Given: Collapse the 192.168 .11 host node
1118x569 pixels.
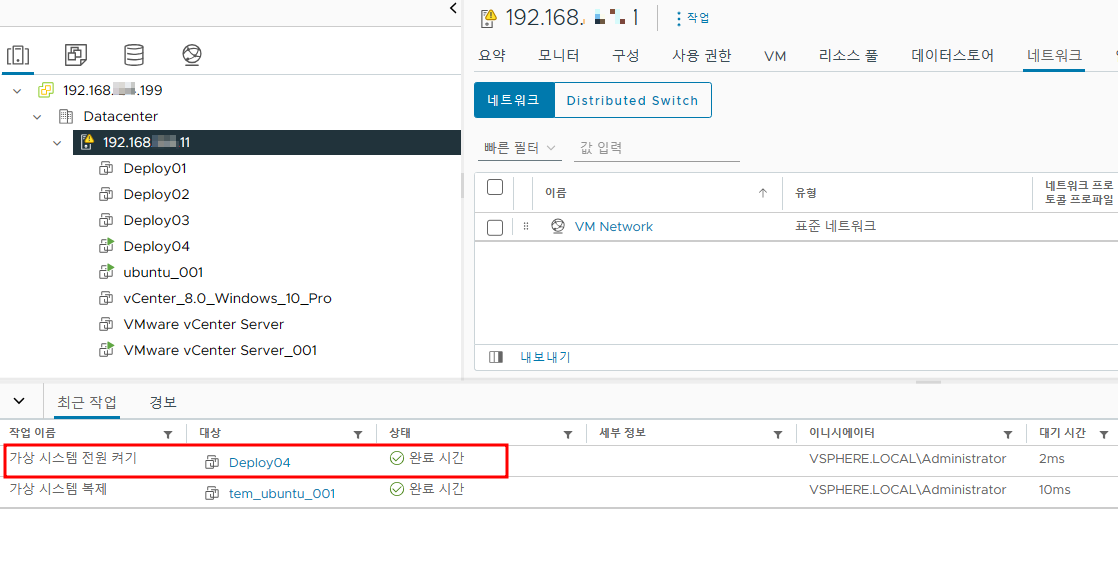Looking at the screenshot, I should click(x=57, y=143).
